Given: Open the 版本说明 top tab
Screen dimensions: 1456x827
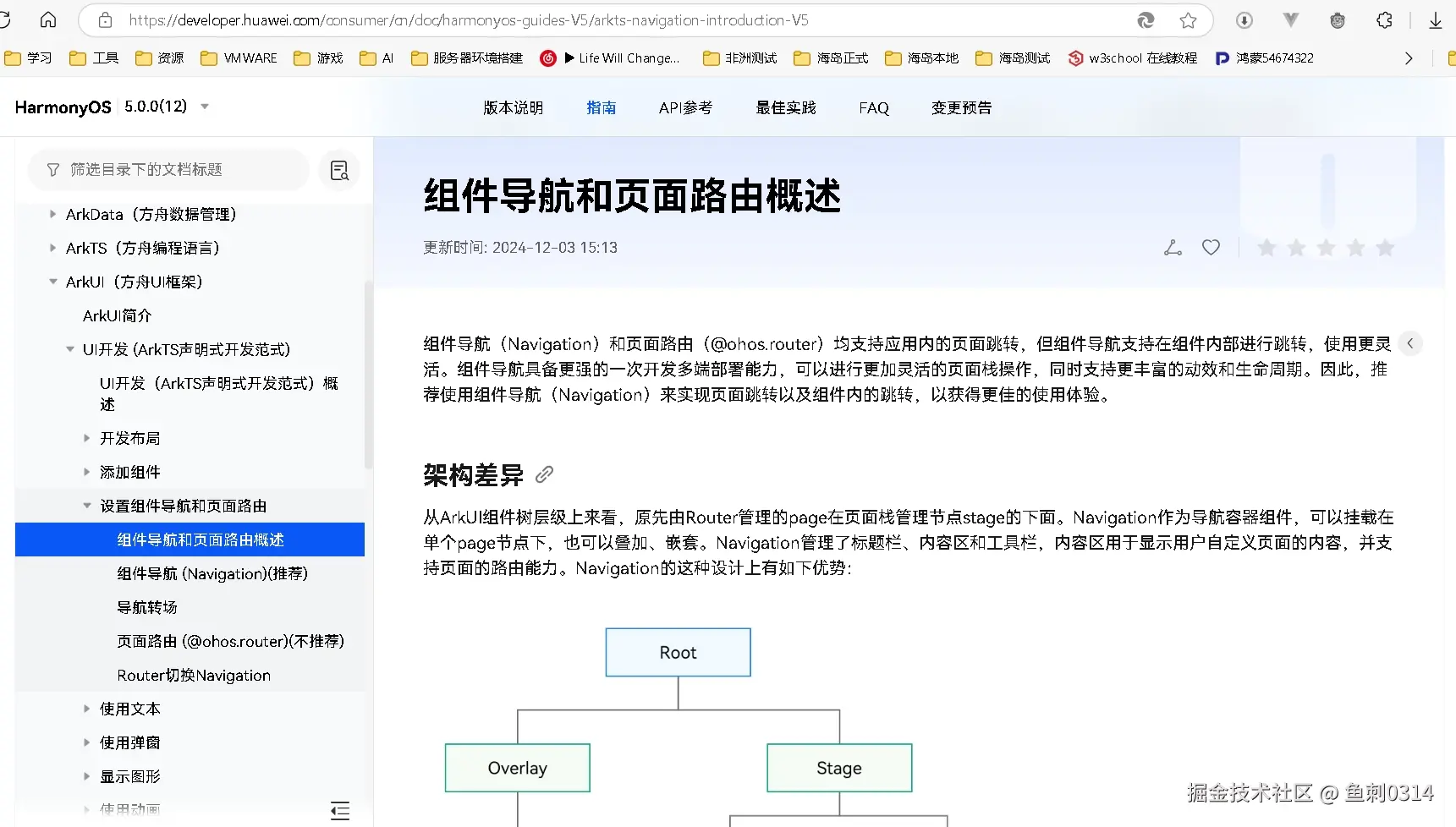Looking at the screenshot, I should (513, 107).
